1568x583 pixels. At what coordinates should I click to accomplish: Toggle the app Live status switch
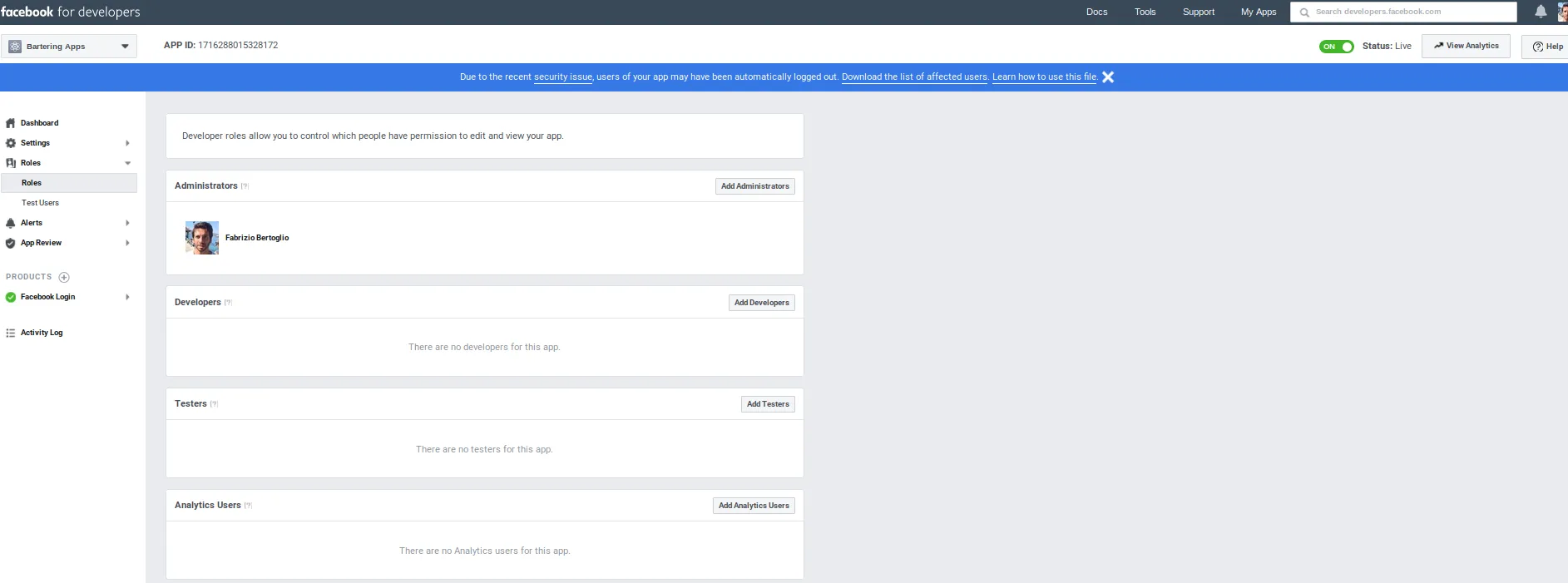tap(1337, 47)
